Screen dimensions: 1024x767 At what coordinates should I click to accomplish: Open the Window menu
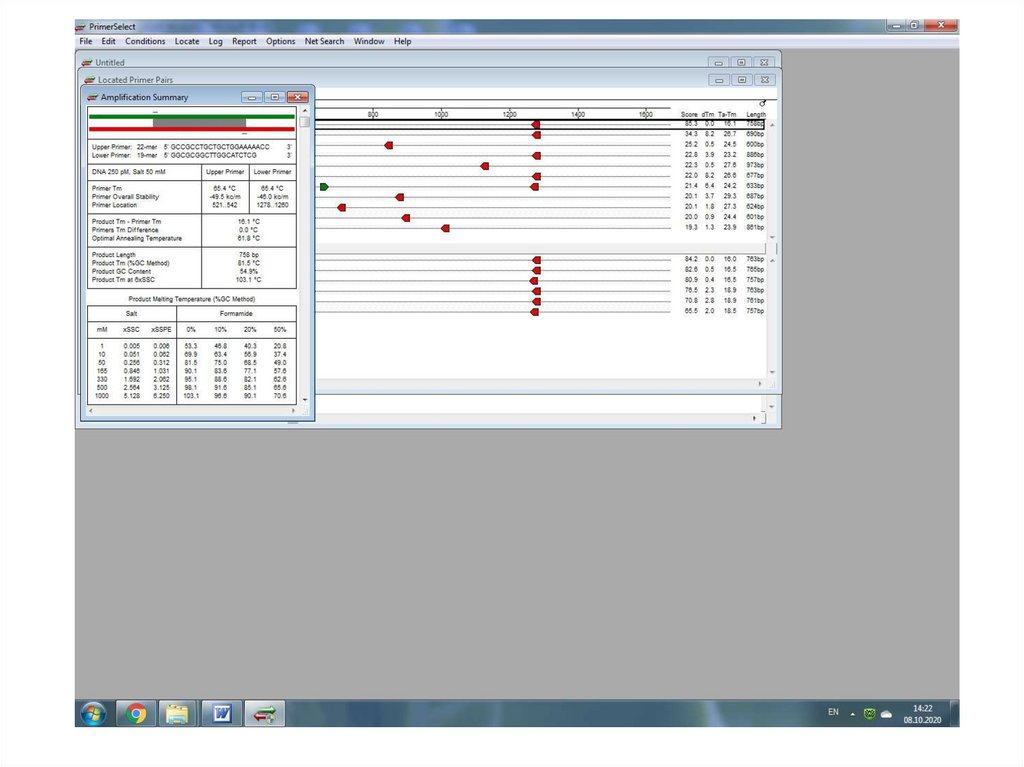pyautogui.click(x=369, y=41)
